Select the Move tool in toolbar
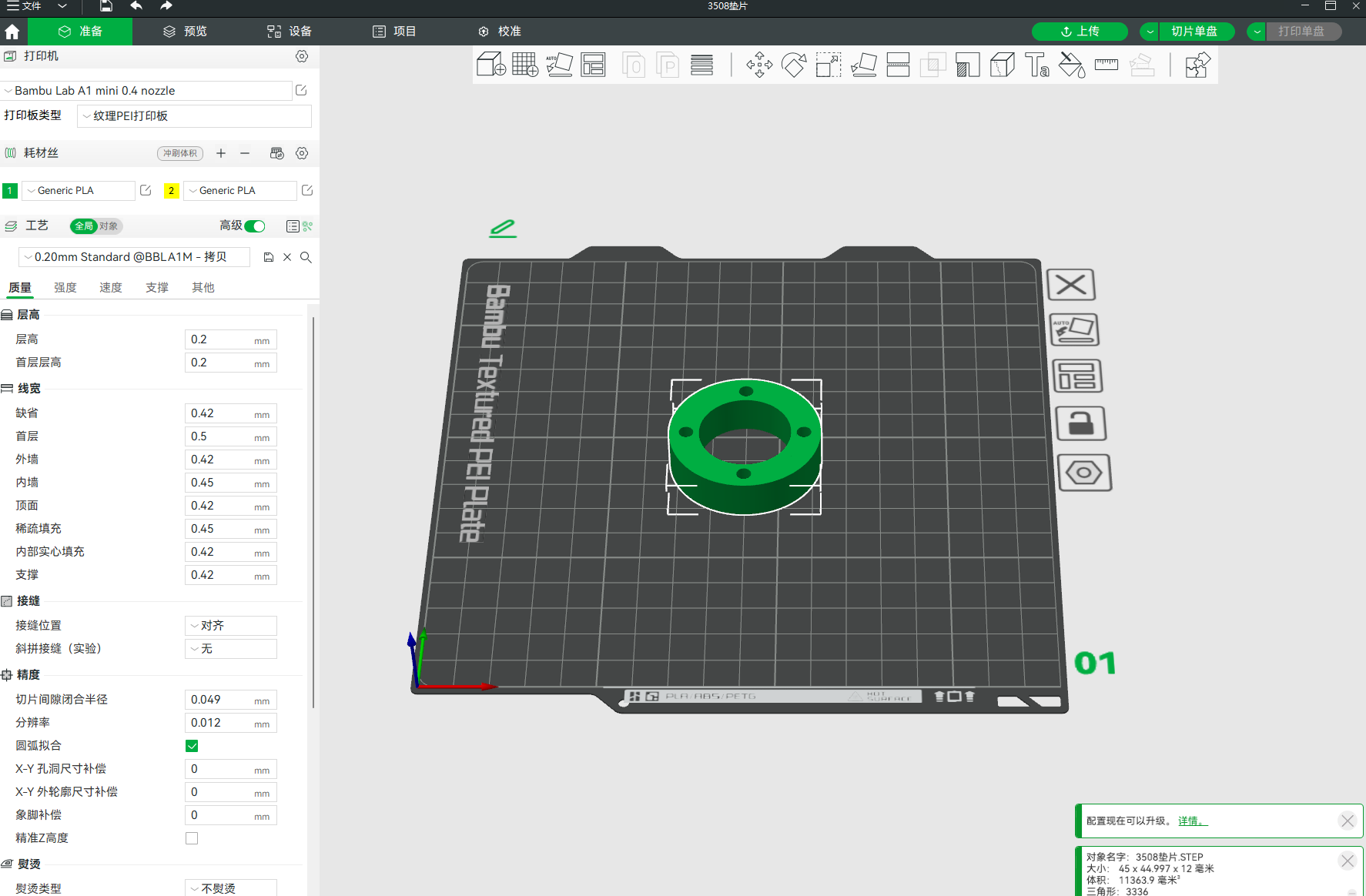 [759, 65]
